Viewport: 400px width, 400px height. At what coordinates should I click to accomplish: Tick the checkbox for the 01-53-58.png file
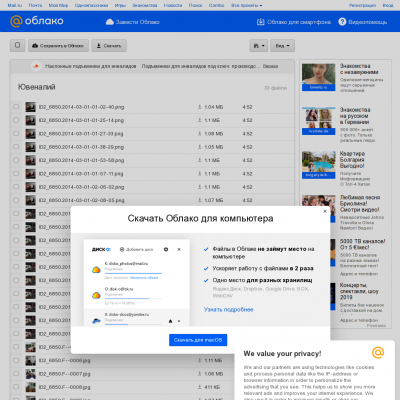pyautogui.click(x=16, y=160)
